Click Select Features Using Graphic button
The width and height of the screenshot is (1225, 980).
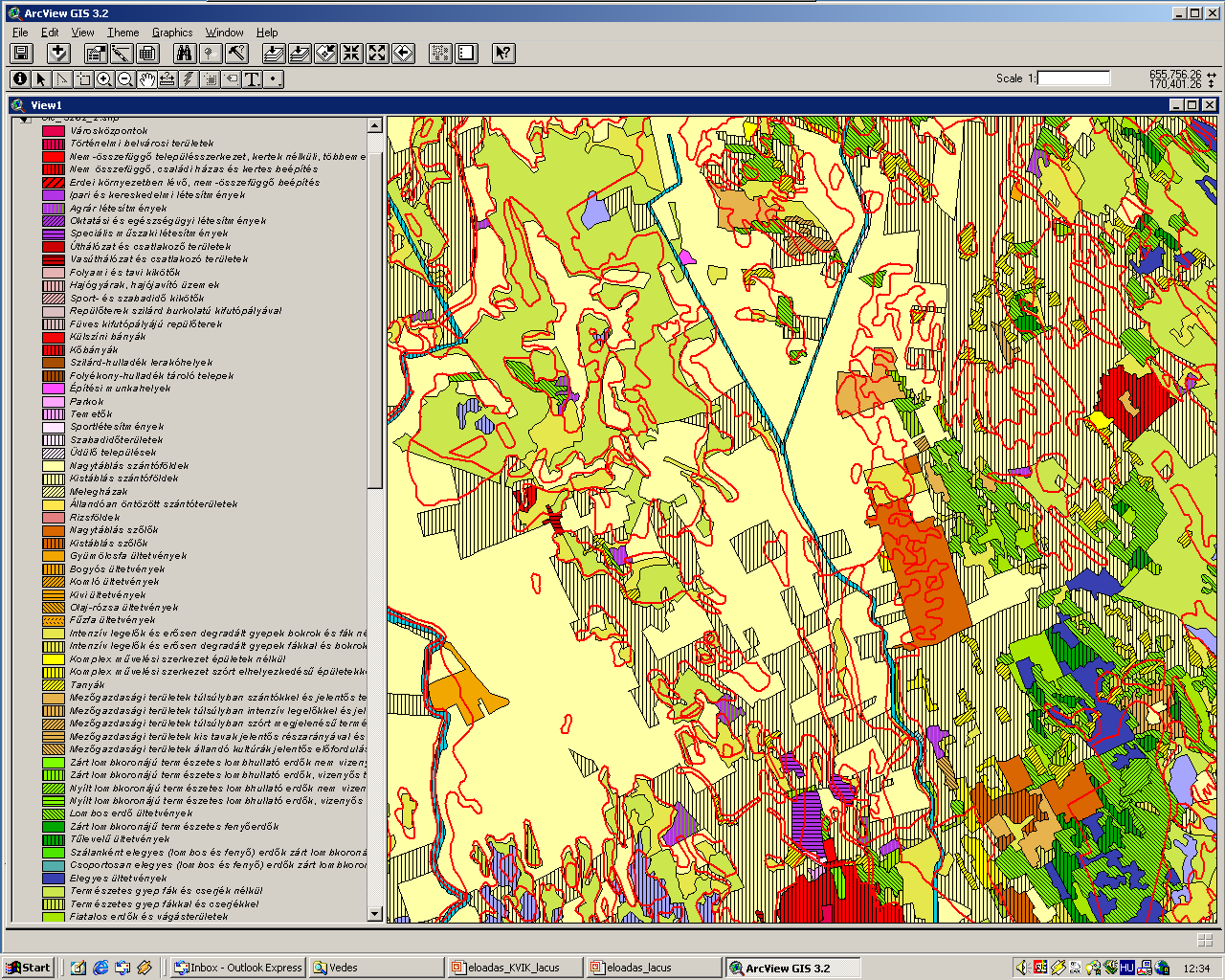coord(440,54)
